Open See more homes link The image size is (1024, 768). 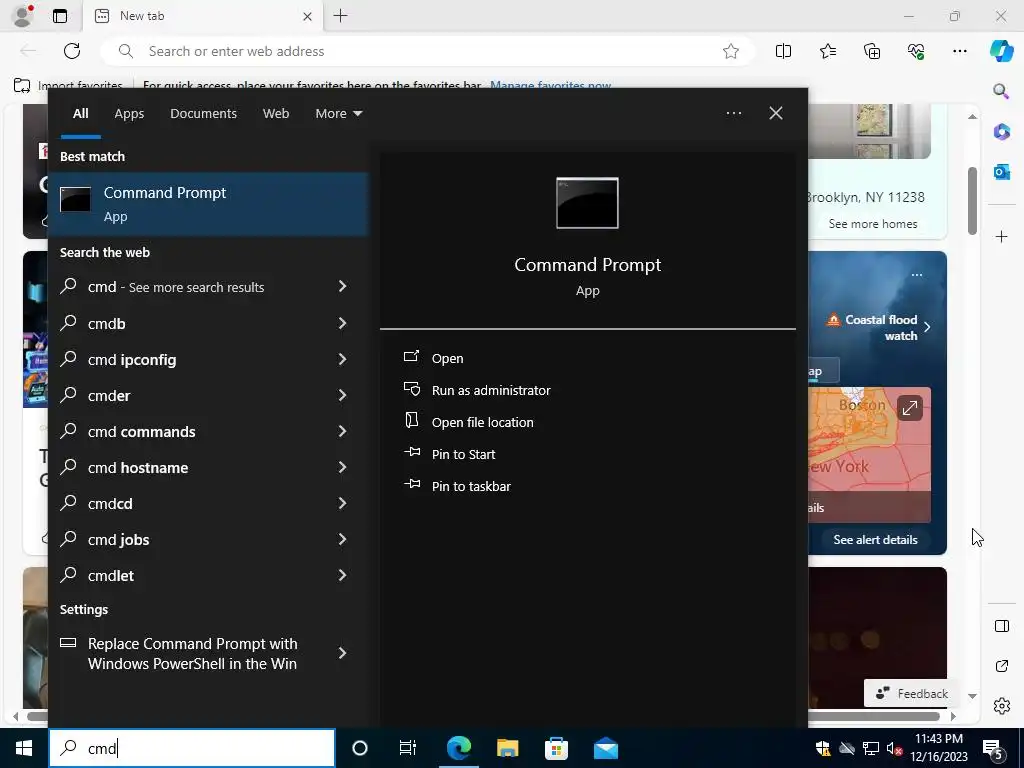point(872,223)
